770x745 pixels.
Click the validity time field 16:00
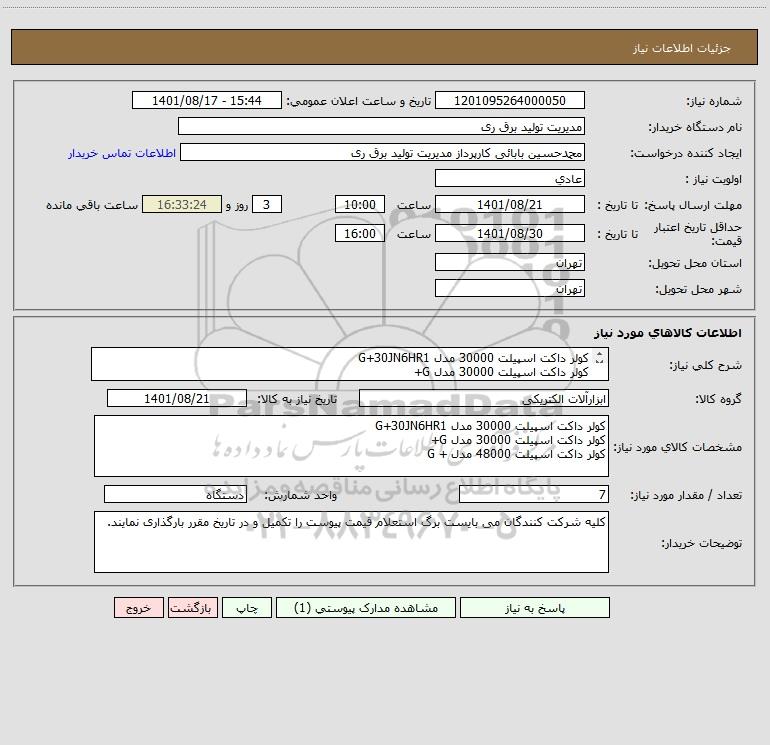359,233
